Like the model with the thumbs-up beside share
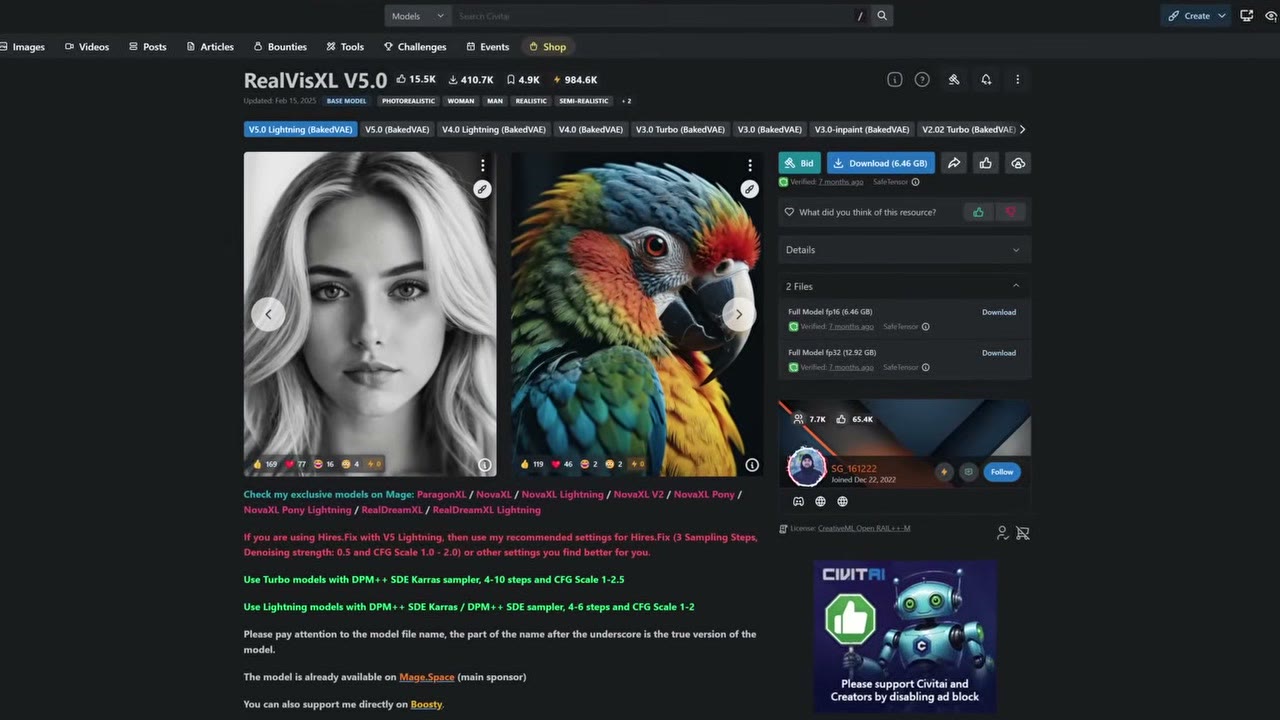 [986, 163]
